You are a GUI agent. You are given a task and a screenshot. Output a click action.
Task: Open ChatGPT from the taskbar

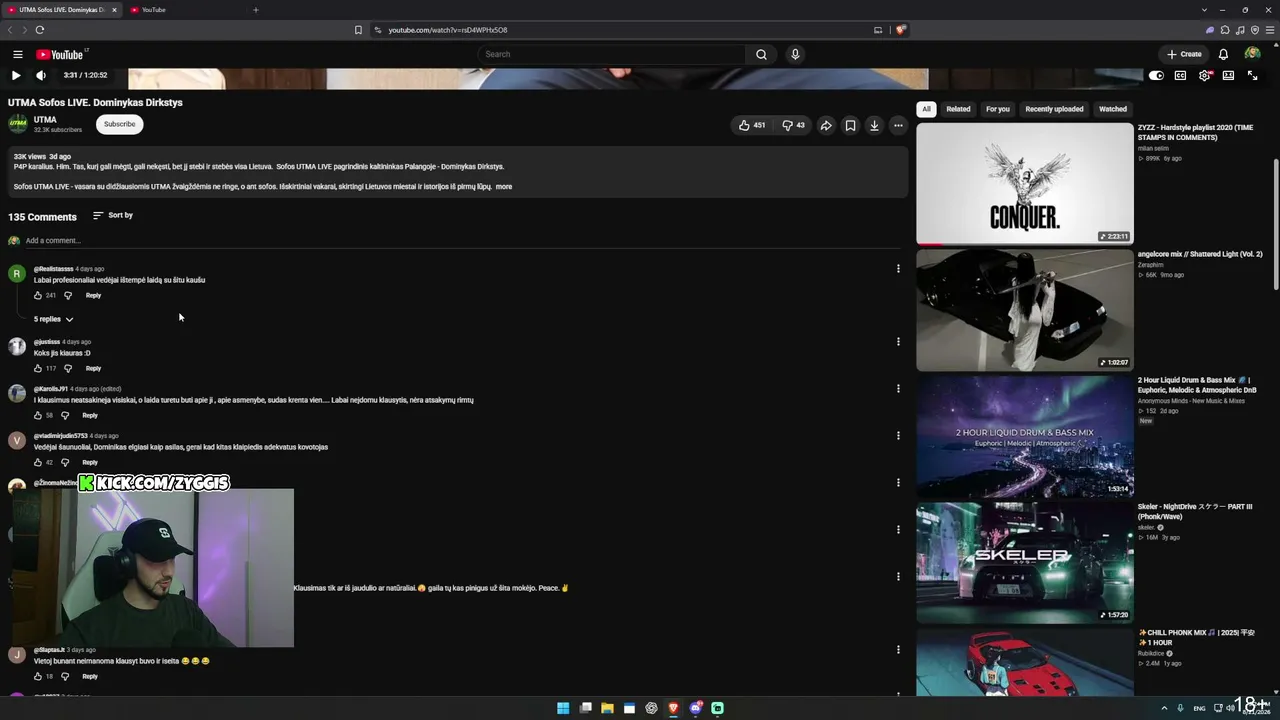[651, 708]
